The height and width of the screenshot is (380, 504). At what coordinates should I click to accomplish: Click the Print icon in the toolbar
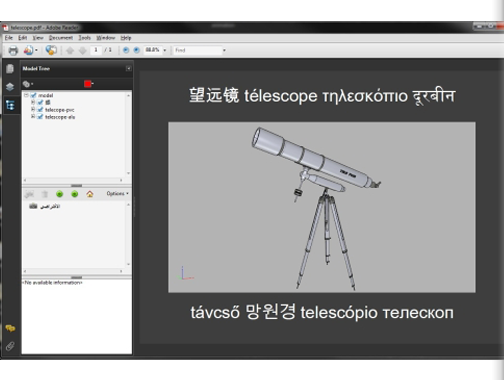(13, 51)
